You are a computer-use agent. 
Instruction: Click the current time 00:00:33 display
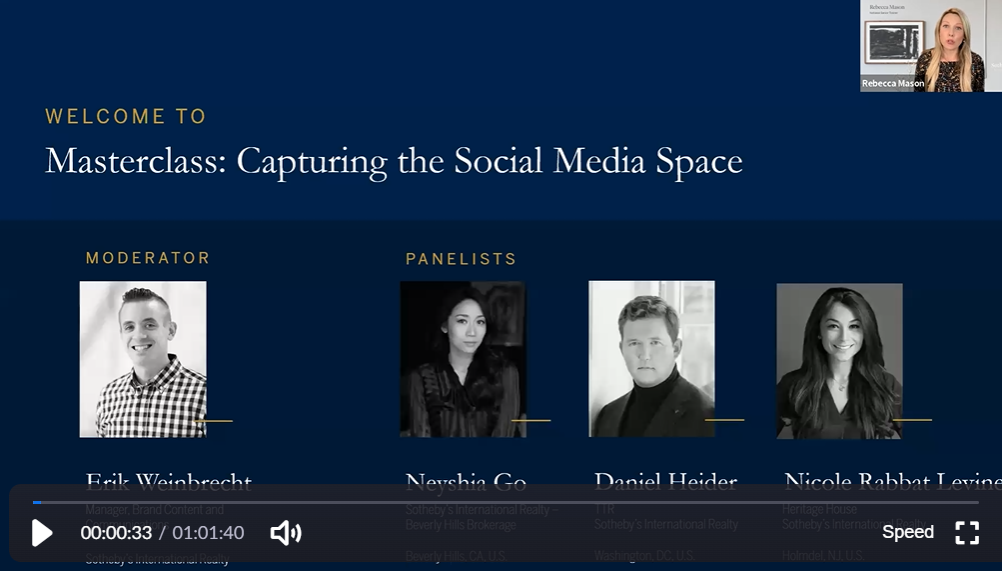(116, 533)
